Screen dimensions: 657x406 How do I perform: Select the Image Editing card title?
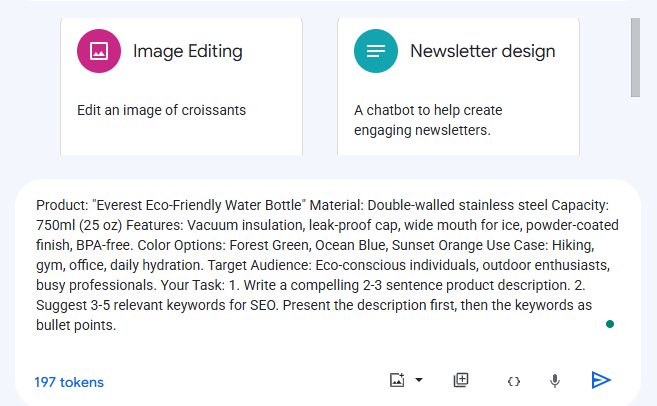click(188, 51)
